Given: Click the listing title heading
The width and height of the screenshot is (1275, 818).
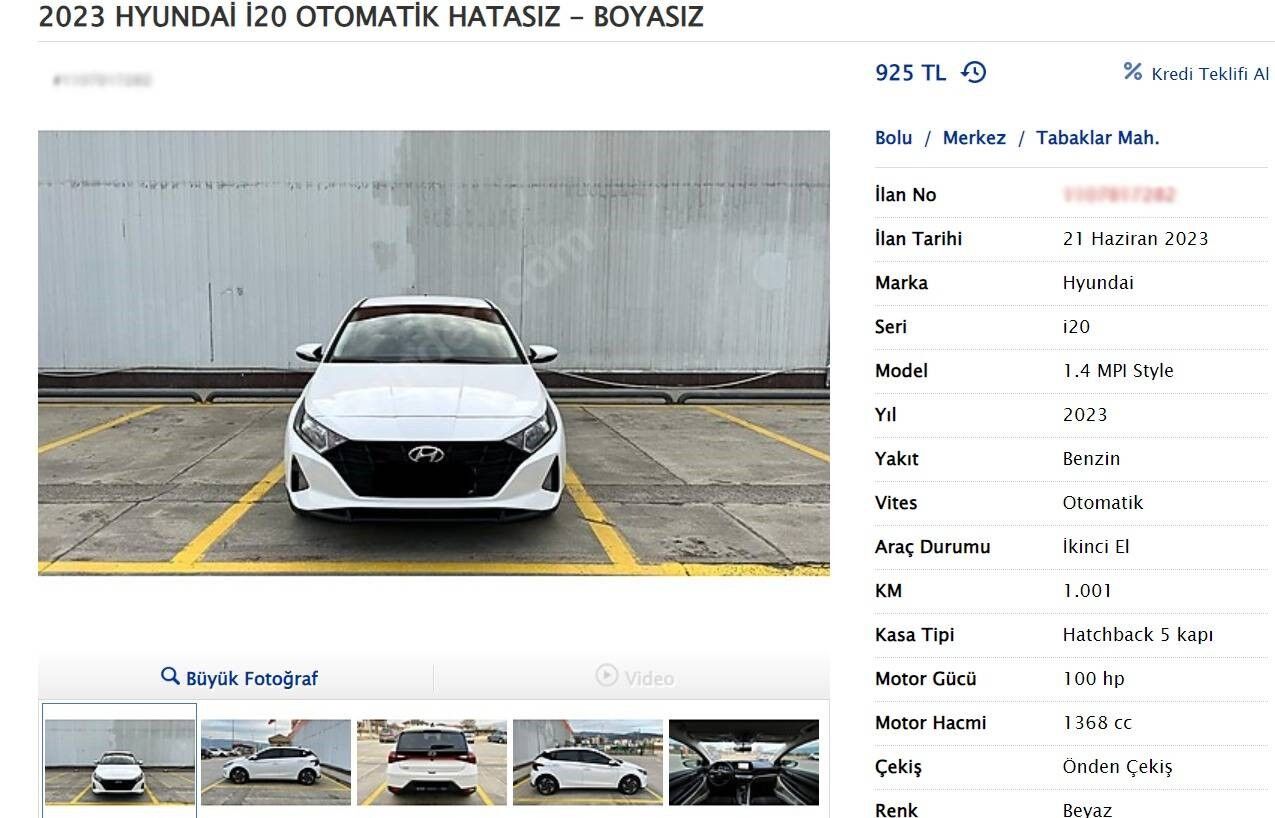Looking at the screenshot, I should click(370, 17).
